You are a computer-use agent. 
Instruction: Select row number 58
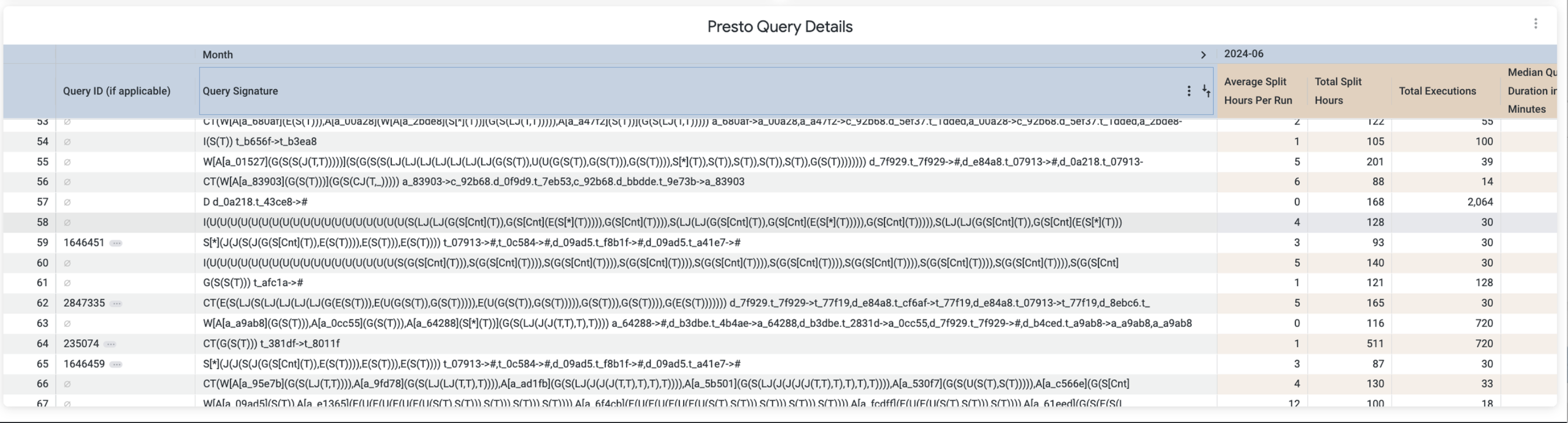tap(42, 223)
